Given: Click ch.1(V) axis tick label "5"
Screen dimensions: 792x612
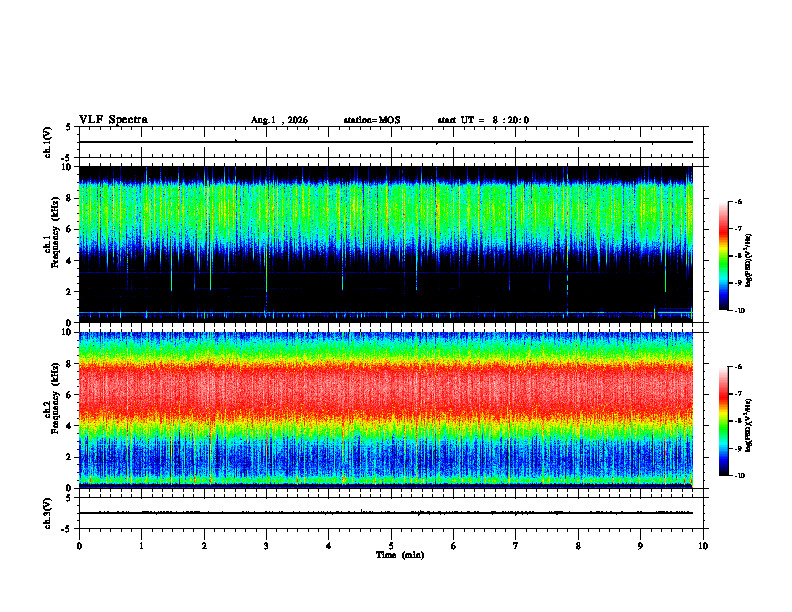Looking at the screenshot, I should [x=69, y=127].
